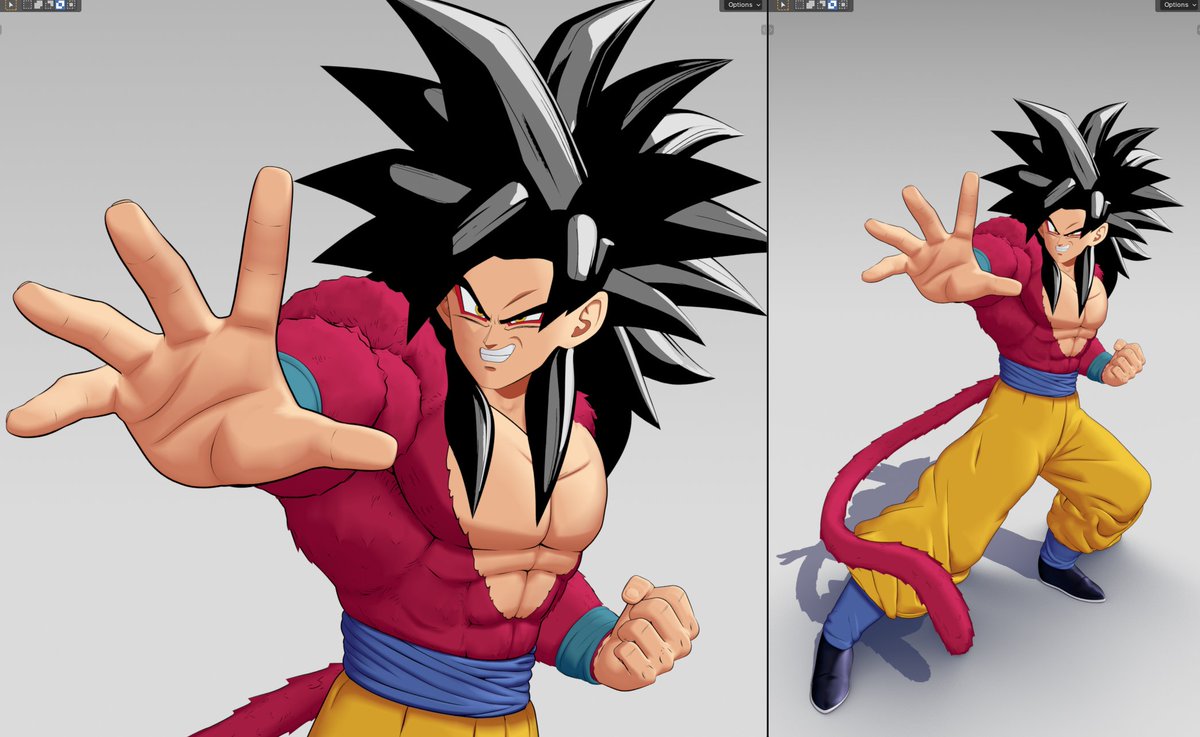Click highlighted Invert selection mode in right viewport

coord(832,5)
